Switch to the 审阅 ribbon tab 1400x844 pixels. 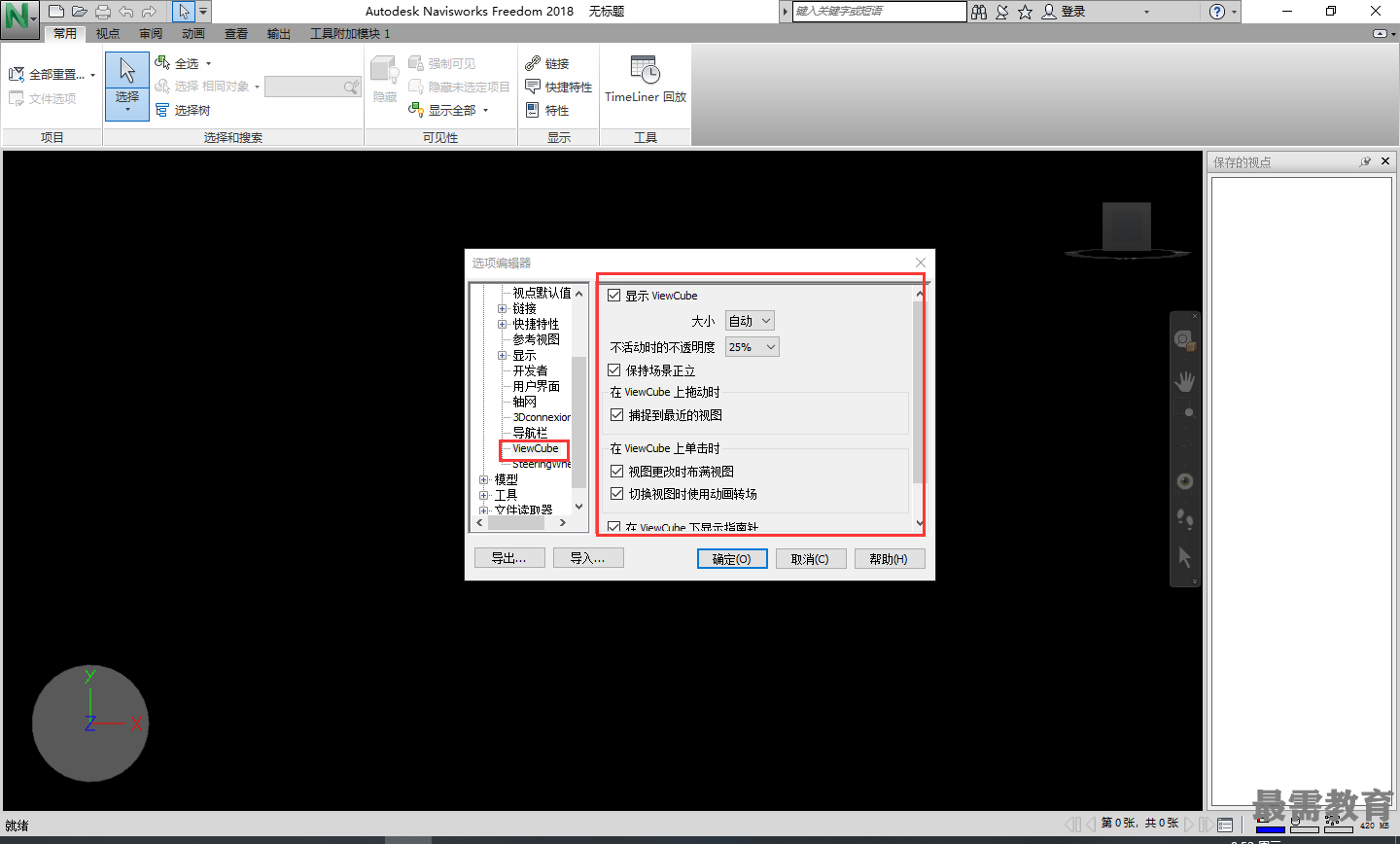click(151, 33)
